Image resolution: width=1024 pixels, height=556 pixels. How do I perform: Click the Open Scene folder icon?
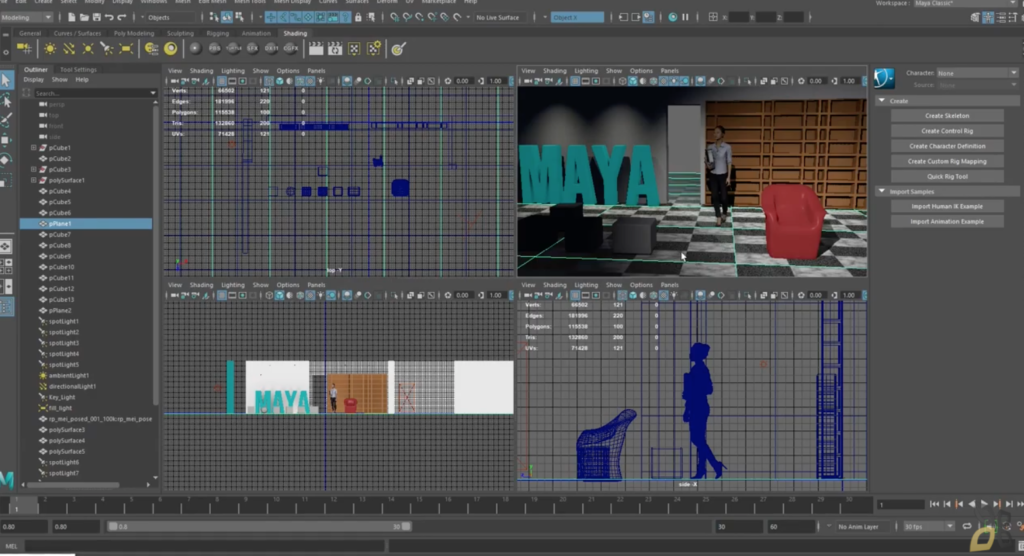84,18
